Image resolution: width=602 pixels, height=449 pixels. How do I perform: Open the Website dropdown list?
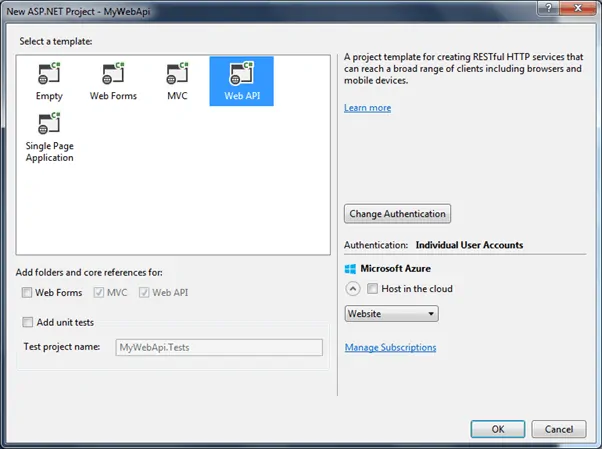pyautogui.click(x=391, y=314)
